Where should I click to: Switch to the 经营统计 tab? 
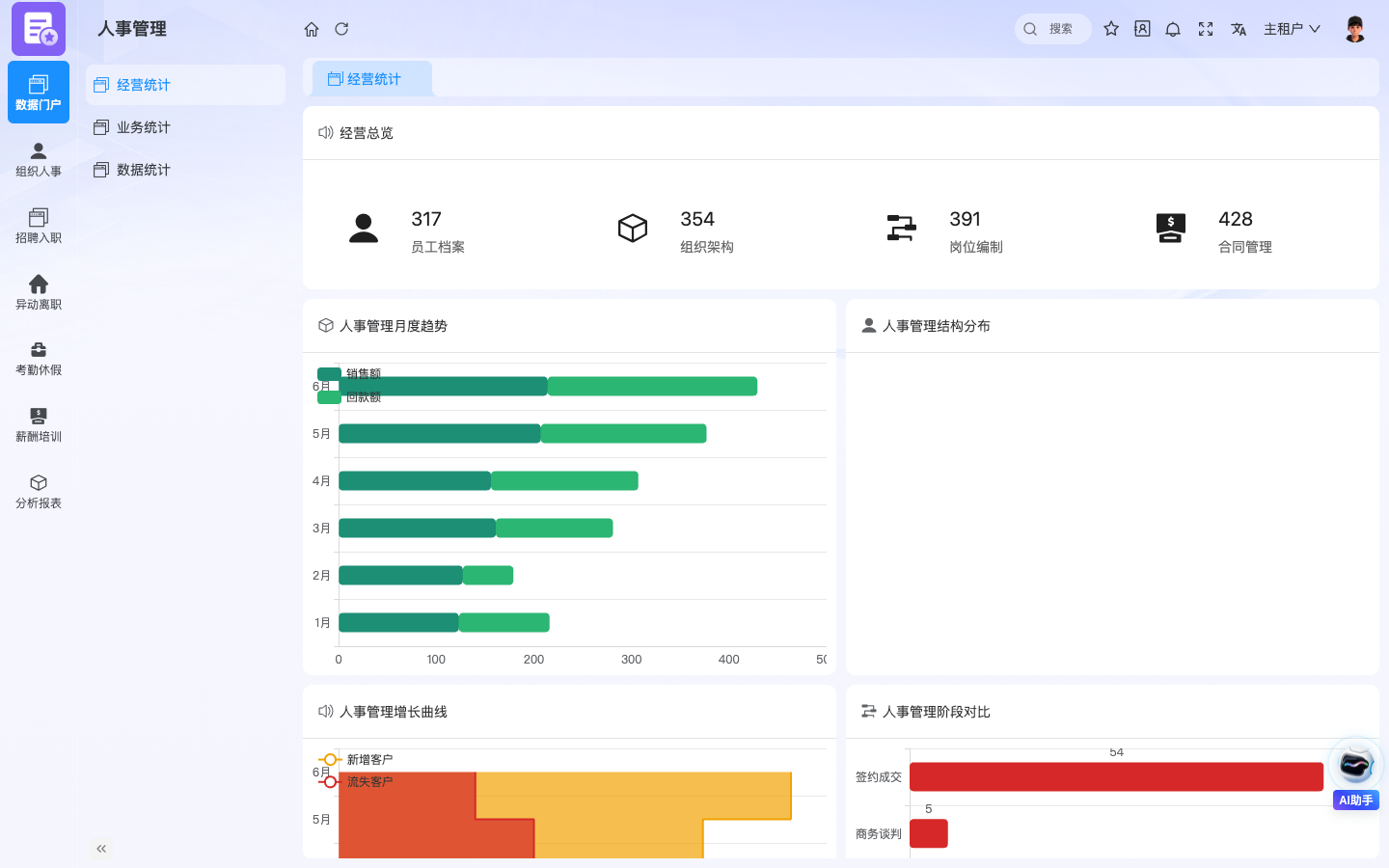(372, 79)
